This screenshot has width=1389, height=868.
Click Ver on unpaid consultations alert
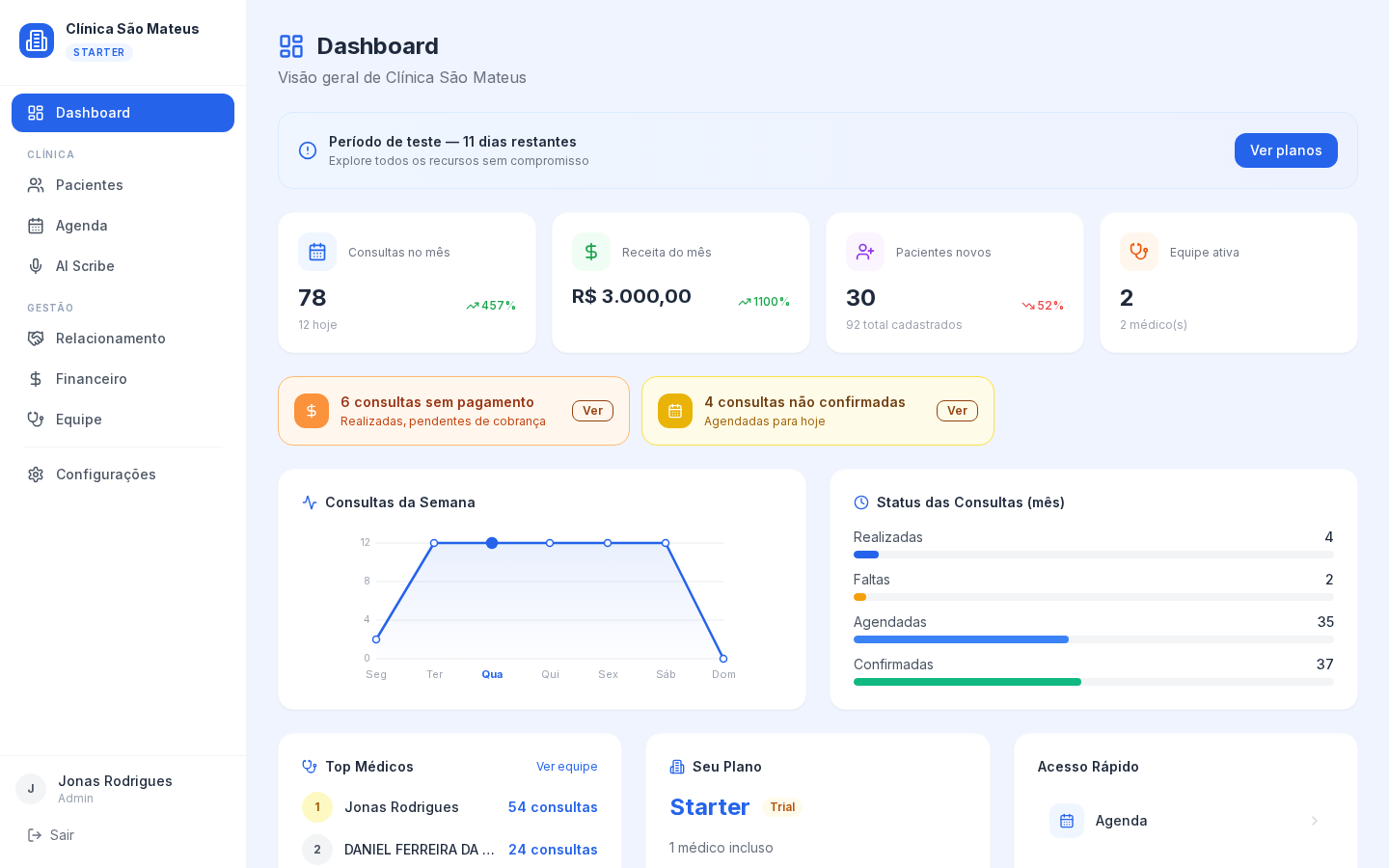click(x=592, y=411)
